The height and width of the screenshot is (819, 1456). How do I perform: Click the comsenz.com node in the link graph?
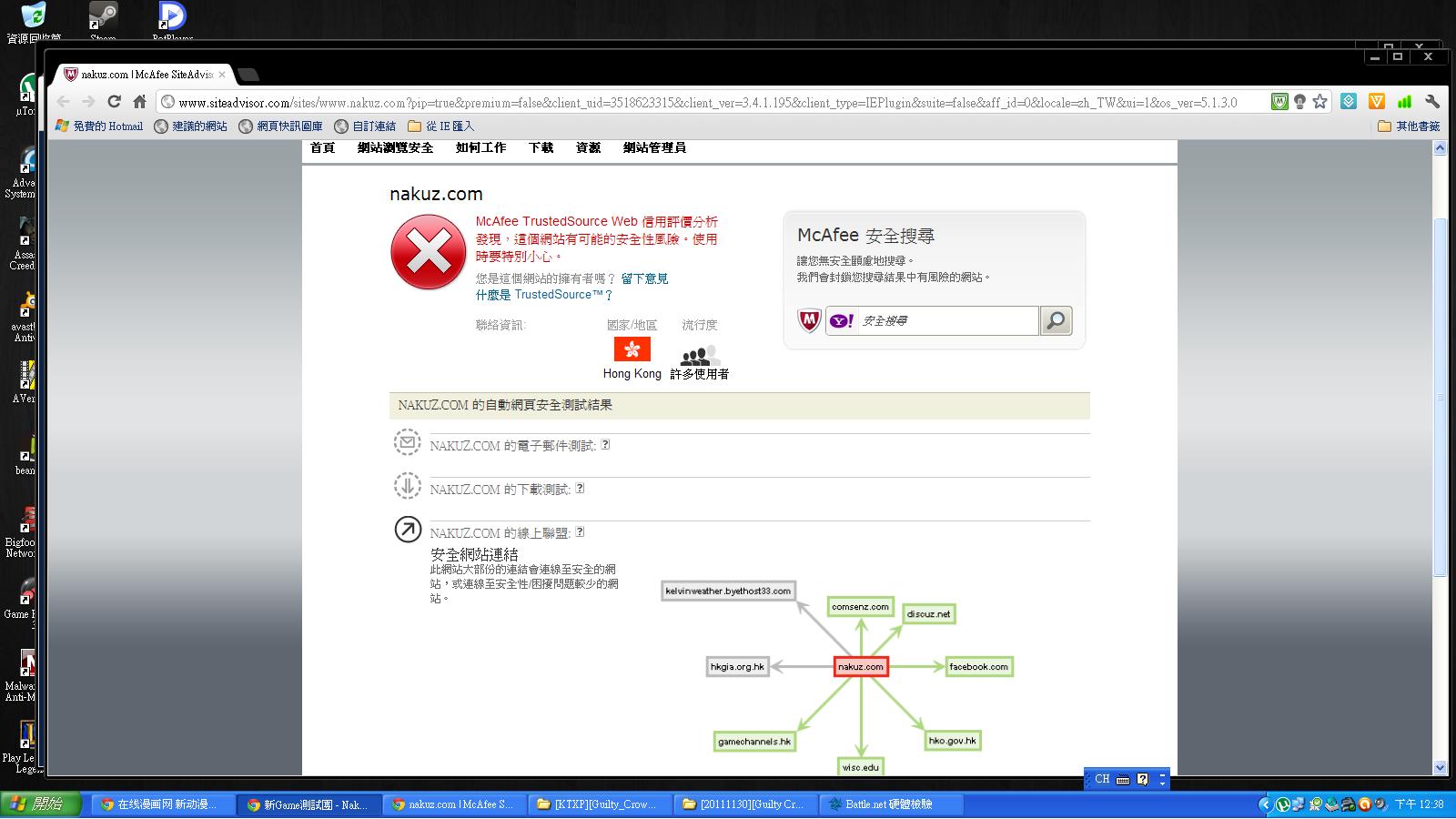[x=860, y=607]
